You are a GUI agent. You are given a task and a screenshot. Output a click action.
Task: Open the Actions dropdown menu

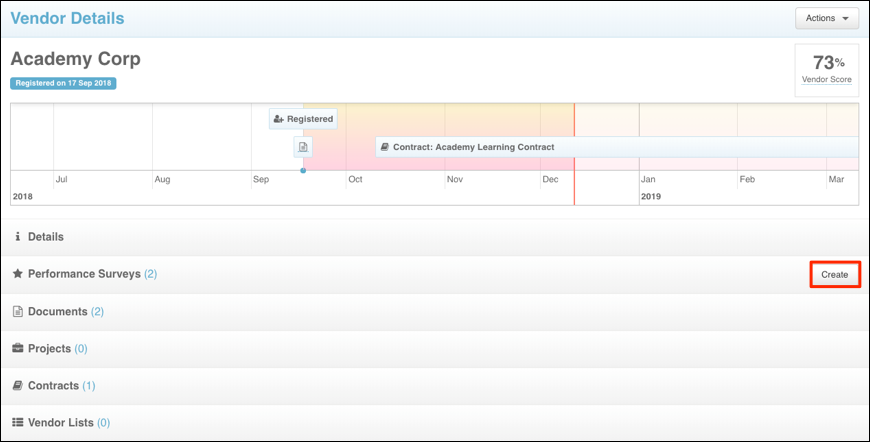click(x=826, y=18)
